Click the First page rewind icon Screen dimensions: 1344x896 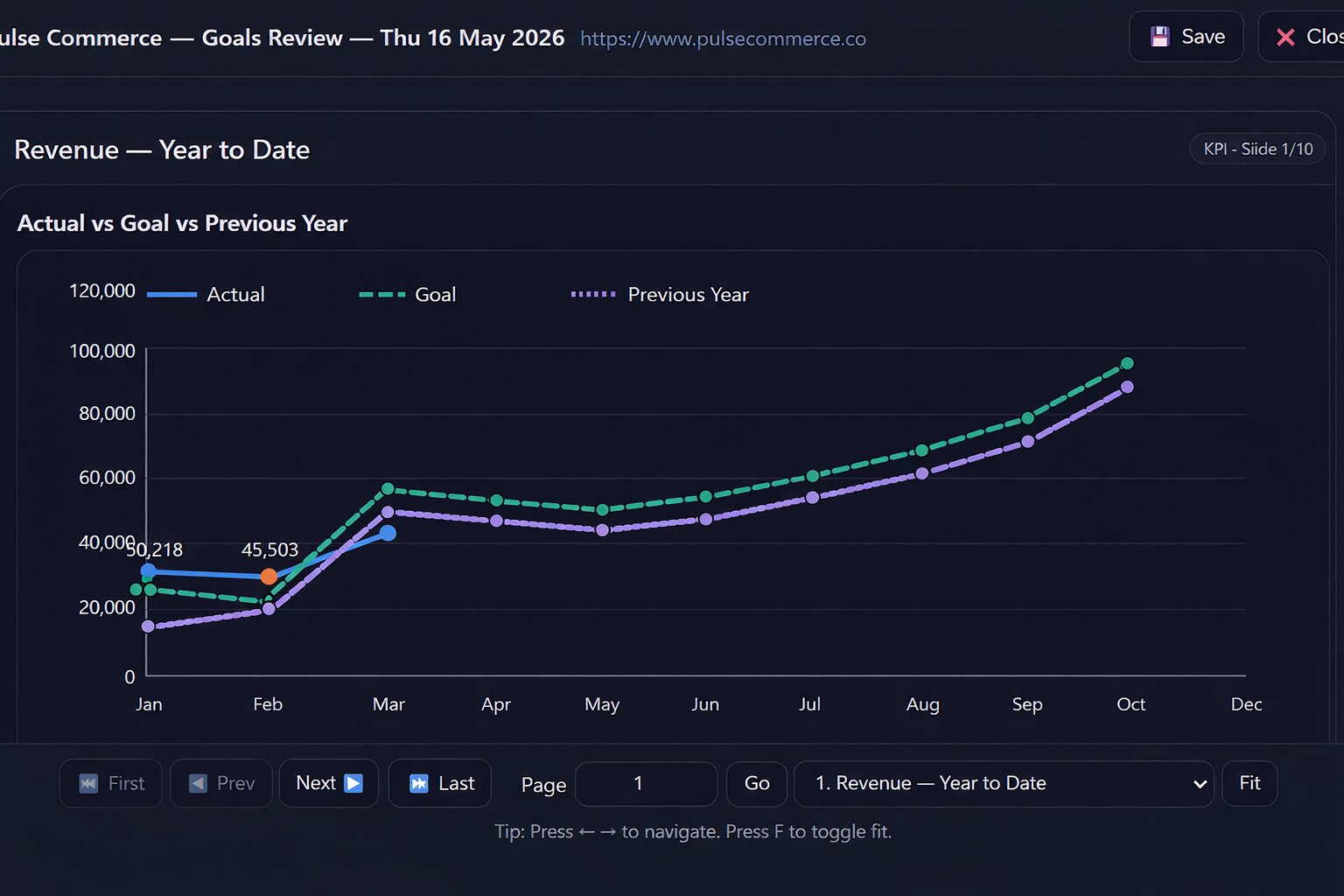pos(88,783)
